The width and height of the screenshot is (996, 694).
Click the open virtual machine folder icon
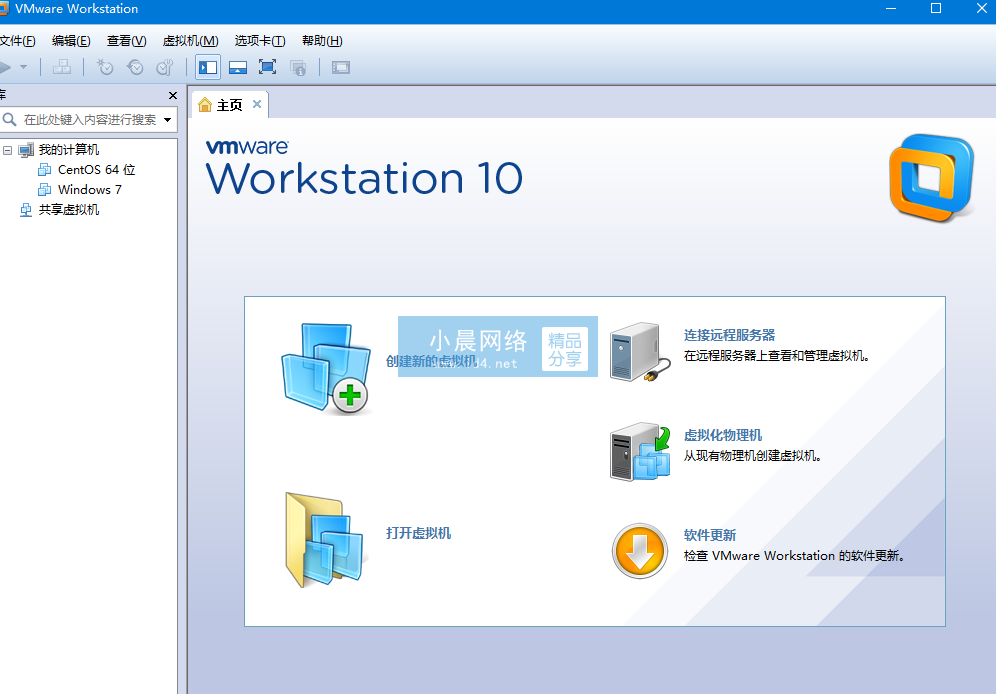324,540
